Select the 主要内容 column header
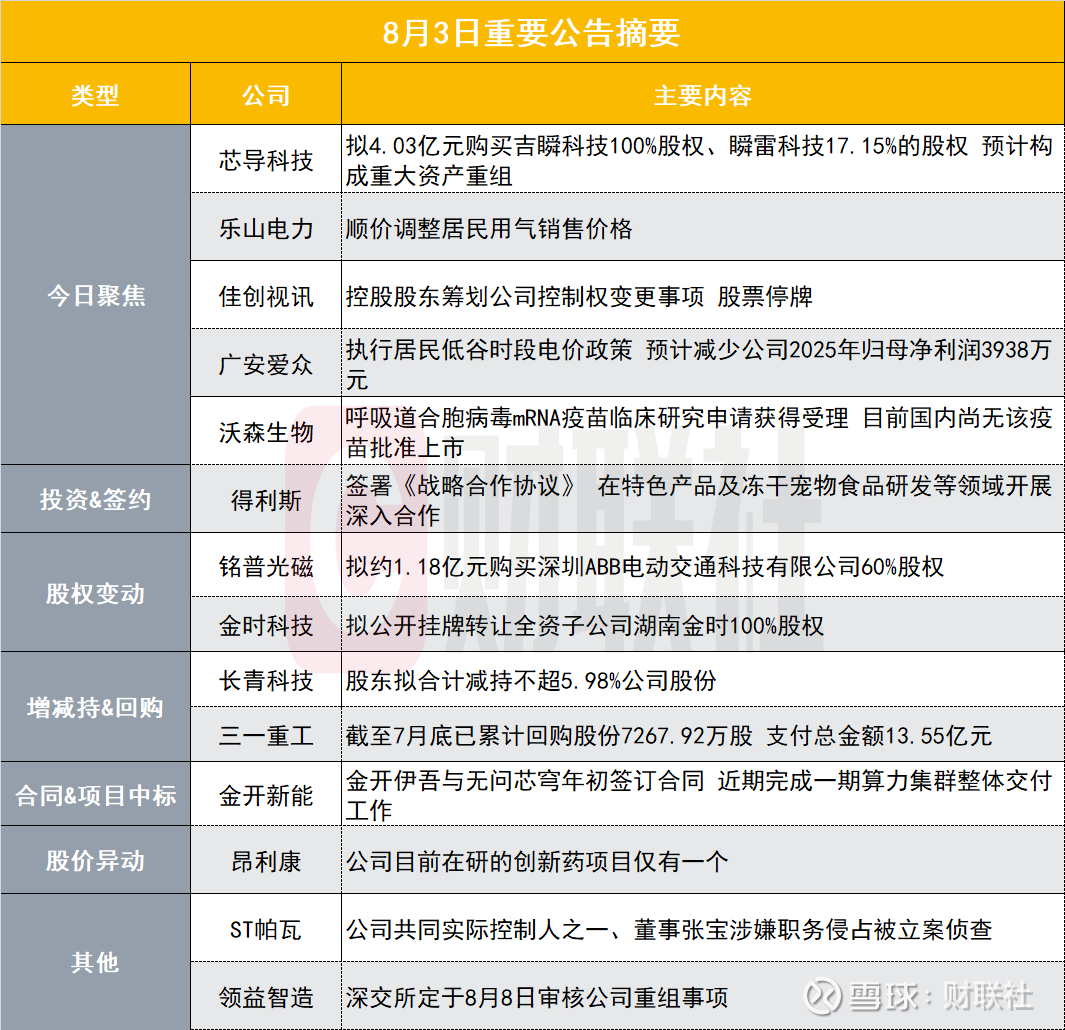 703,95
